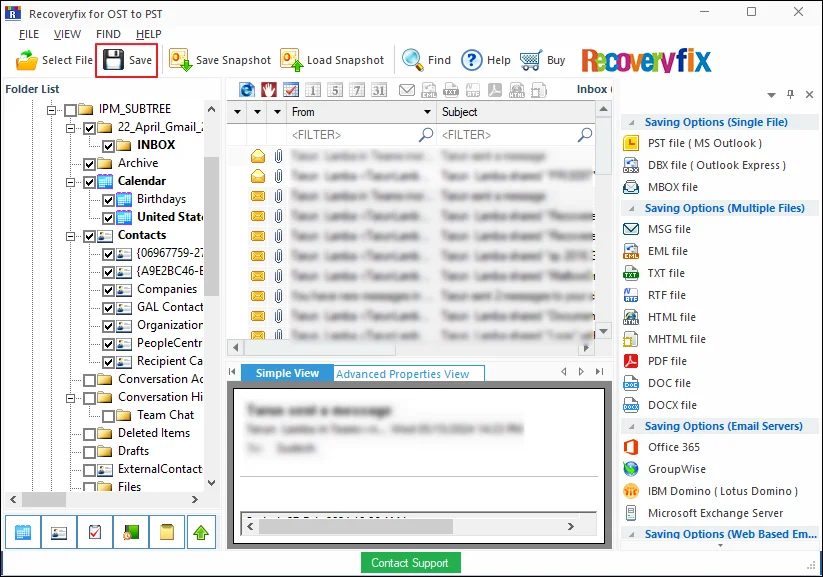823x577 pixels.
Task: Uncheck the INBOX folder checkbox
Action: coord(109,146)
